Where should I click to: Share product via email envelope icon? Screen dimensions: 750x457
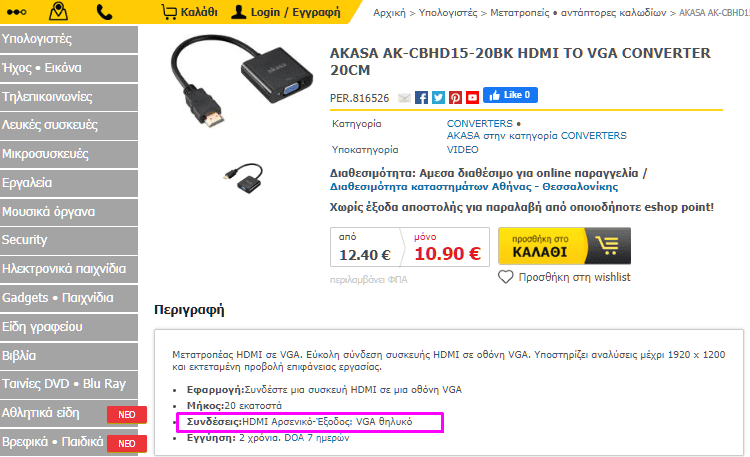tap(404, 98)
